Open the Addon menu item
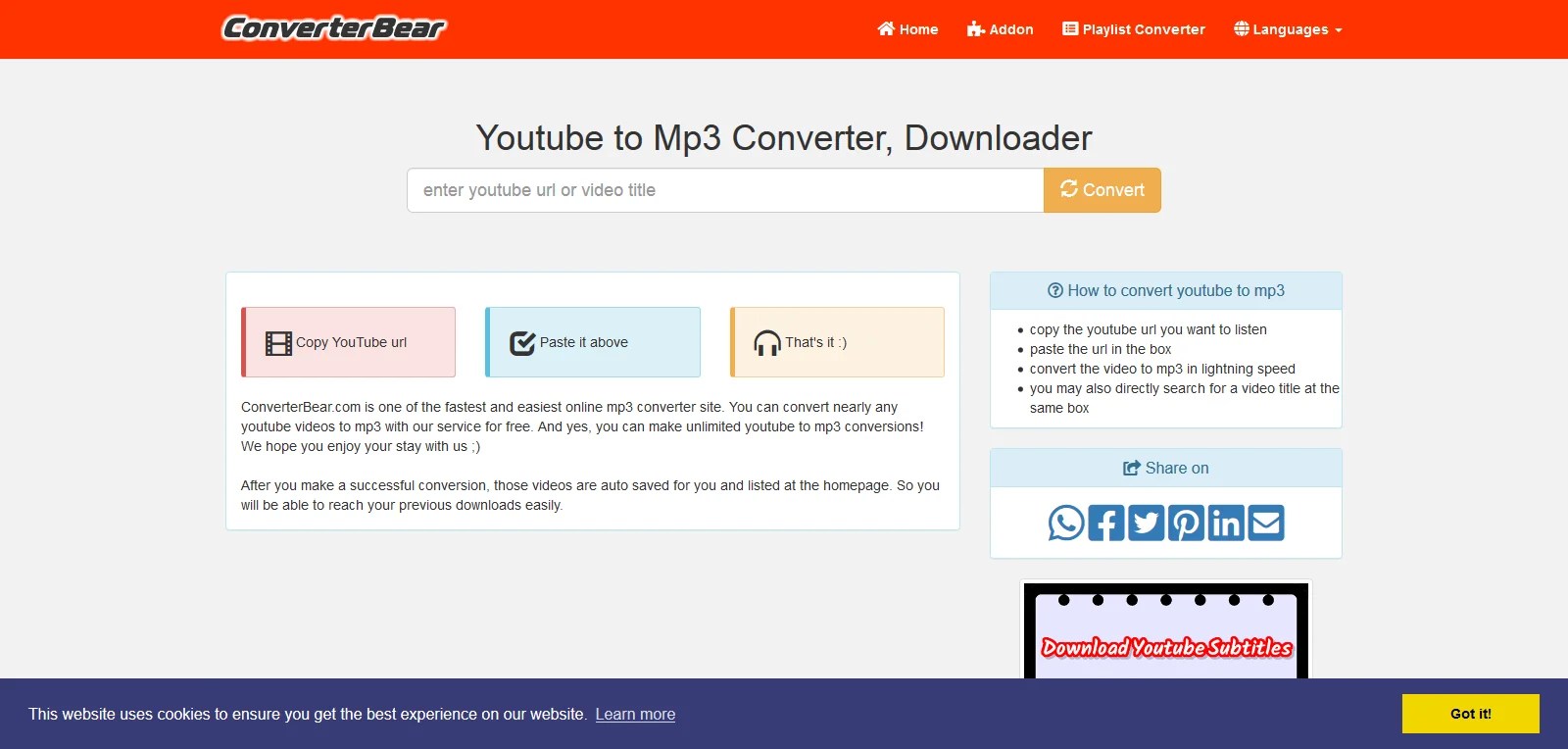The height and width of the screenshot is (749, 1568). tap(1000, 29)
